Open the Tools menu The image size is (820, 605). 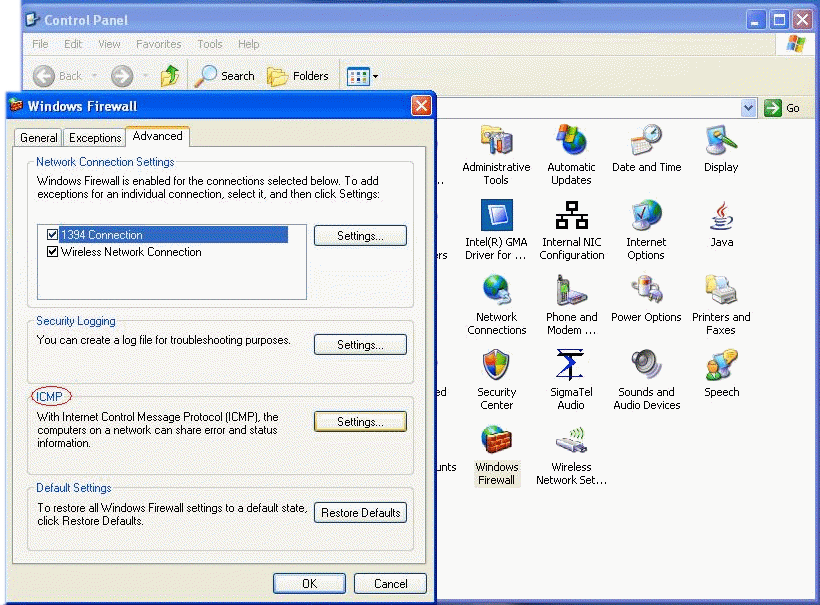click(x=210, y=44)
